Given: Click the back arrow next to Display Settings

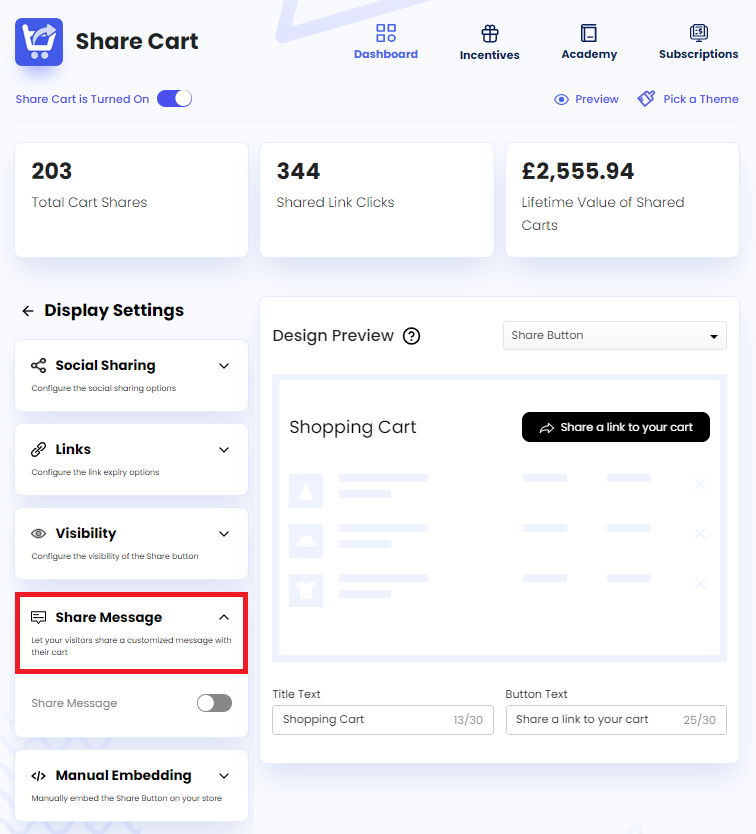Looking at the screenshot, I should [28, 311].
